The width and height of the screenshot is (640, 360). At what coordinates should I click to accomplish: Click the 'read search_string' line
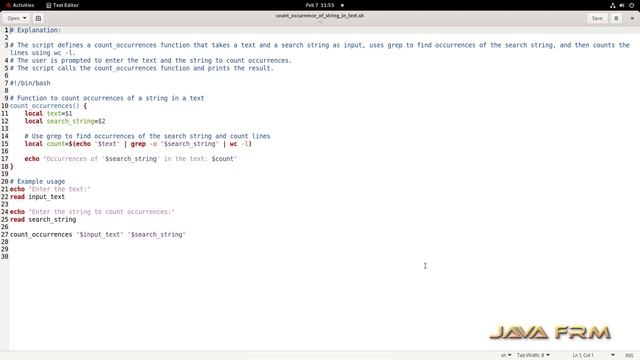(43, 220)
